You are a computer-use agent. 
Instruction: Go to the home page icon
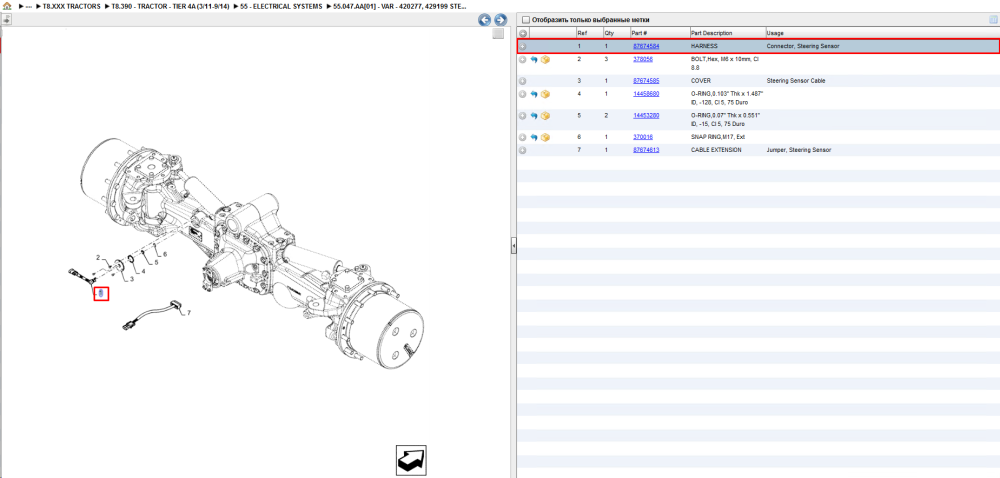point(7,6)
